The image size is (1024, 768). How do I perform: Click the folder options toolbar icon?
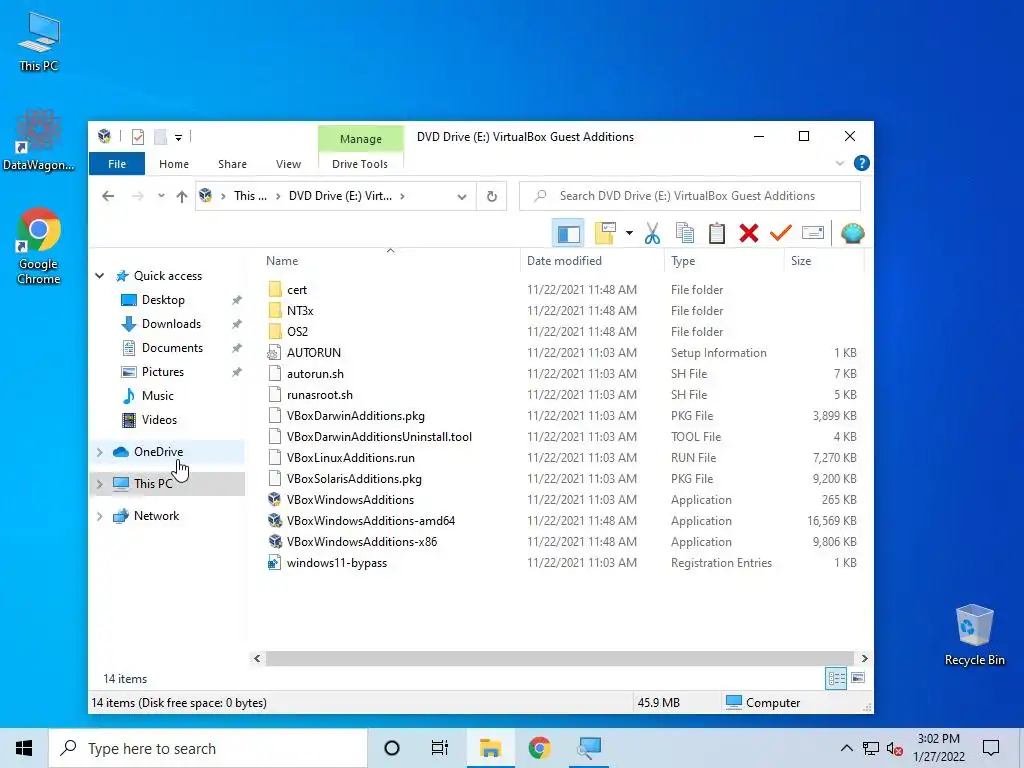pyautogui.click(x=605, y=233)
